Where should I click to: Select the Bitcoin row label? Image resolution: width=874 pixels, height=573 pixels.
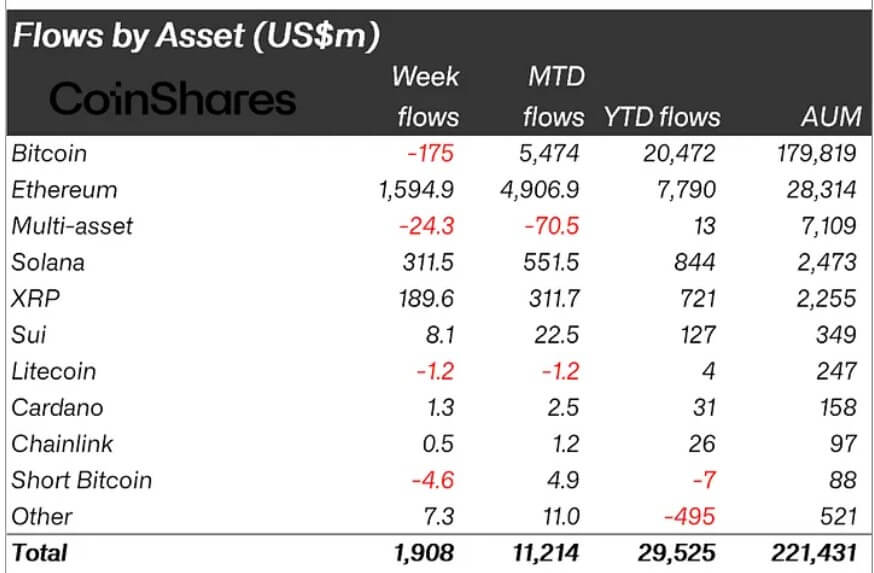point(49,153)
